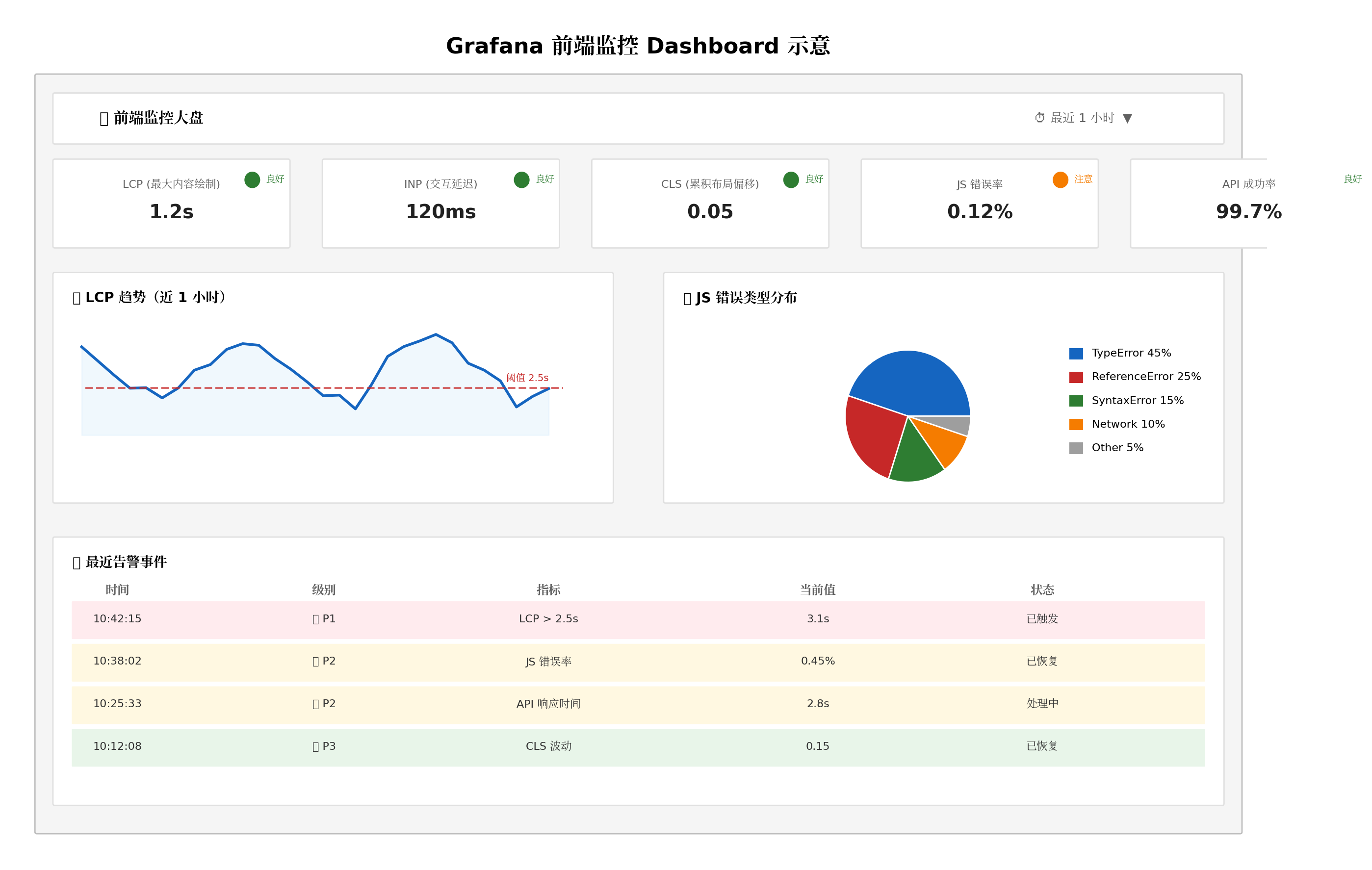Click the 3.1s current value cell
The height and width of the screenshot is (870, 1372).
coord(818,619)
